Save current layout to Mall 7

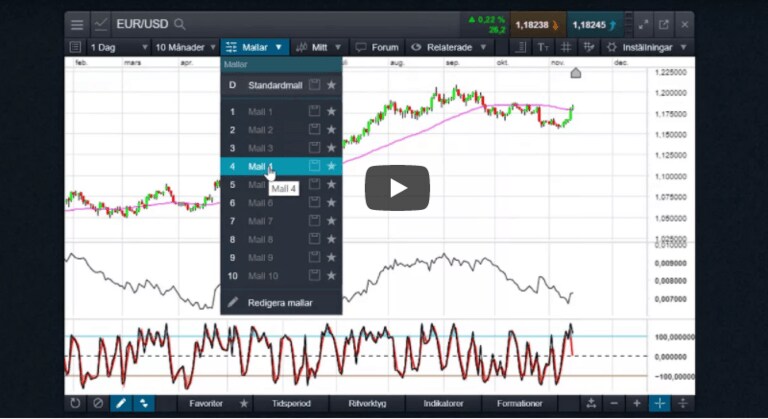click(x=314, y=221)
